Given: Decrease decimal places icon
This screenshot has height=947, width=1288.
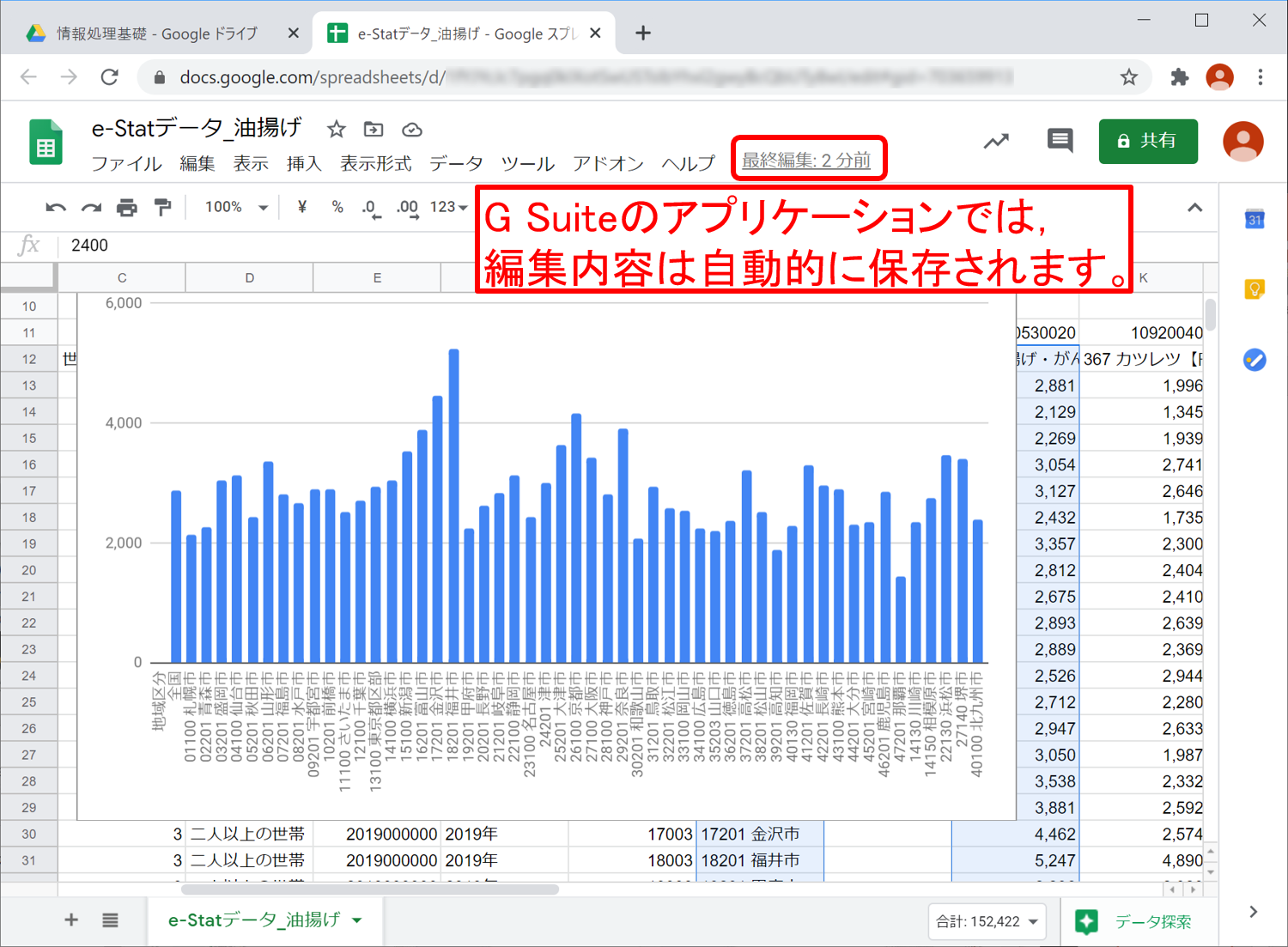Looking at the screenshot, I should (x=371, y=209).
